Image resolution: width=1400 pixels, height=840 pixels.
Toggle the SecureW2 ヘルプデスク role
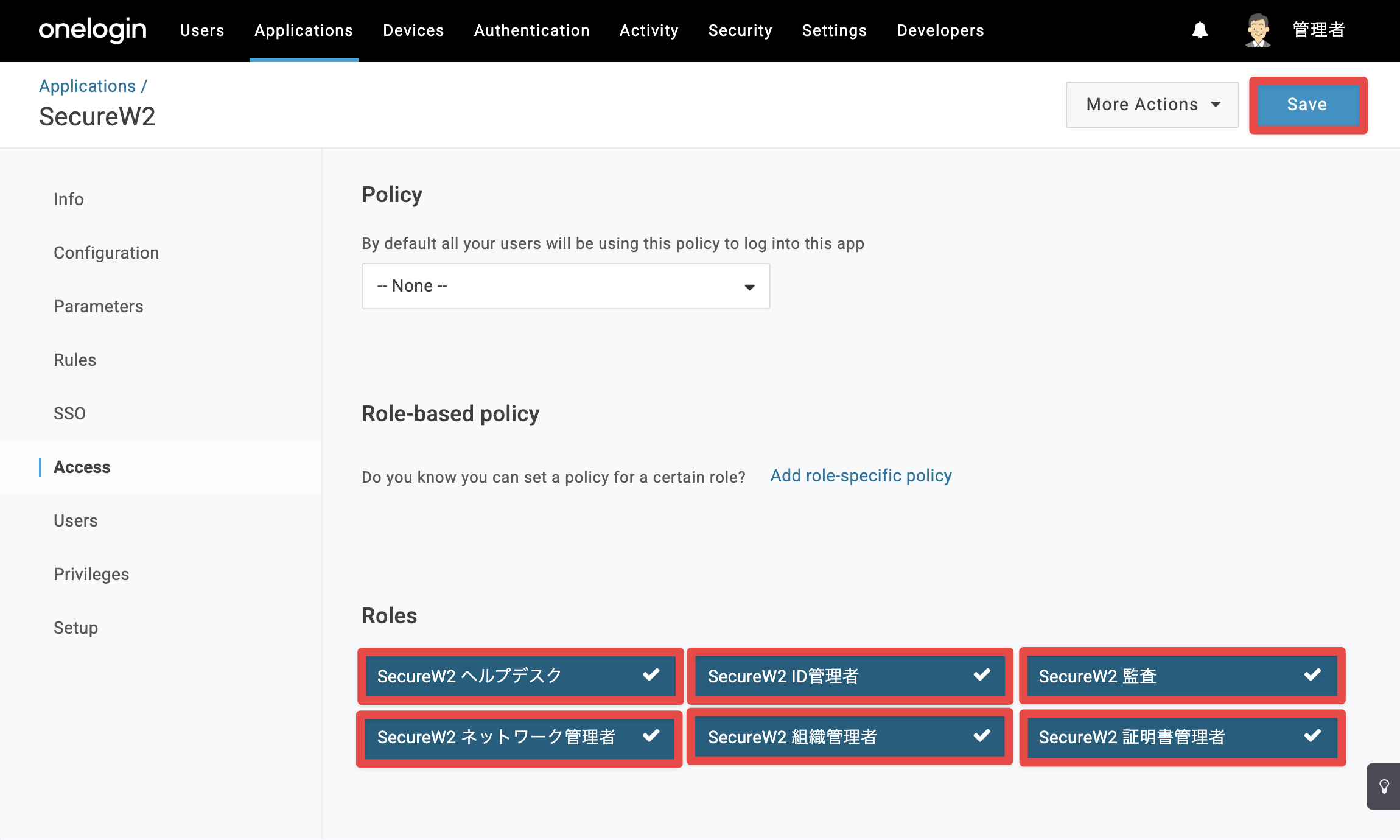520,676
